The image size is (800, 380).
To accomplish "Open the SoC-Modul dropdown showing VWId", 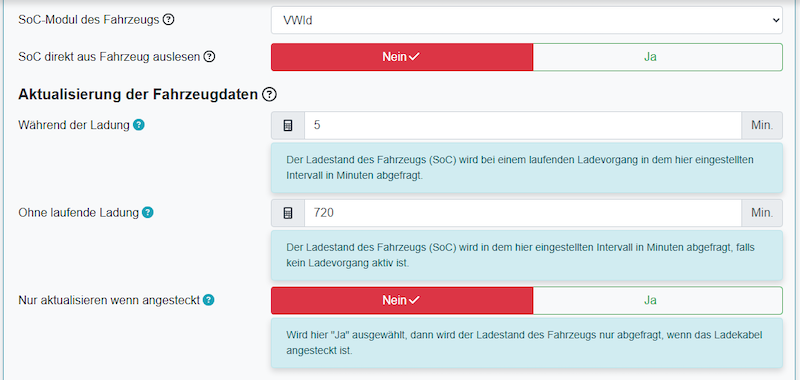I will coord(527,20).
